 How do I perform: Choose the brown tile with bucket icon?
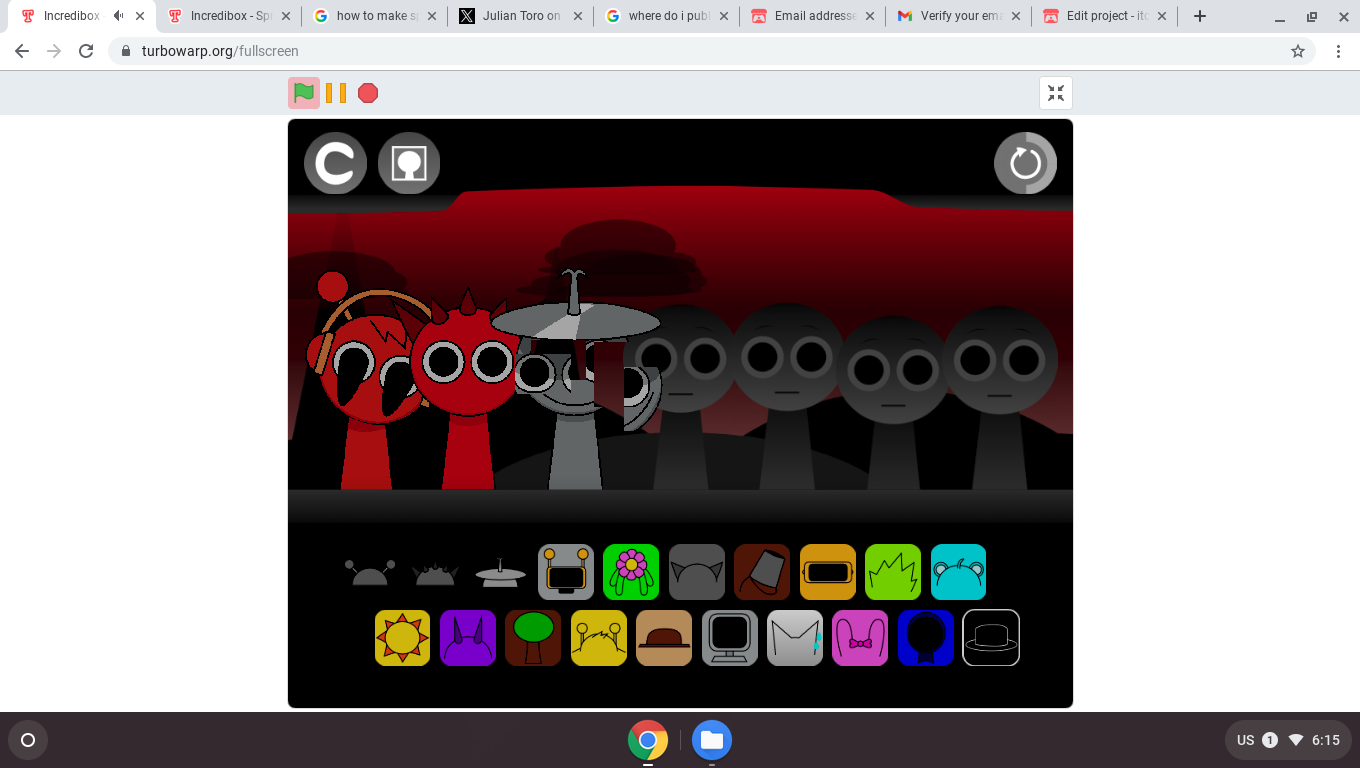click(762, 572)
